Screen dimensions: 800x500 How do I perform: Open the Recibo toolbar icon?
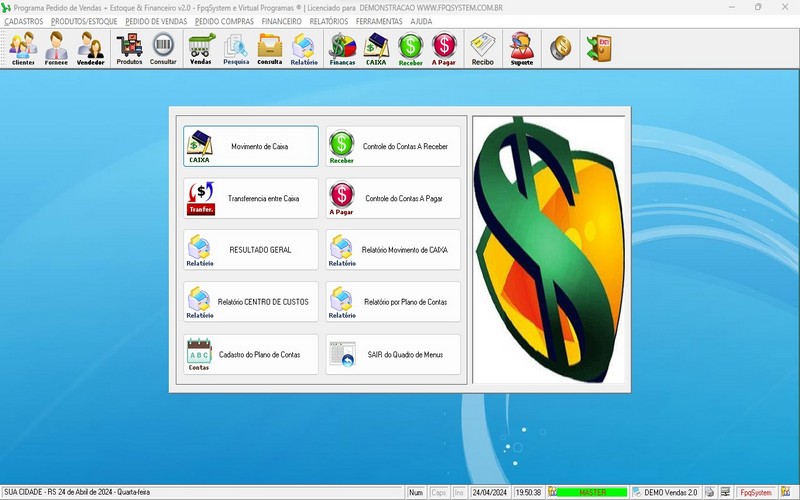pyautogui.click(x=483, y=48)
